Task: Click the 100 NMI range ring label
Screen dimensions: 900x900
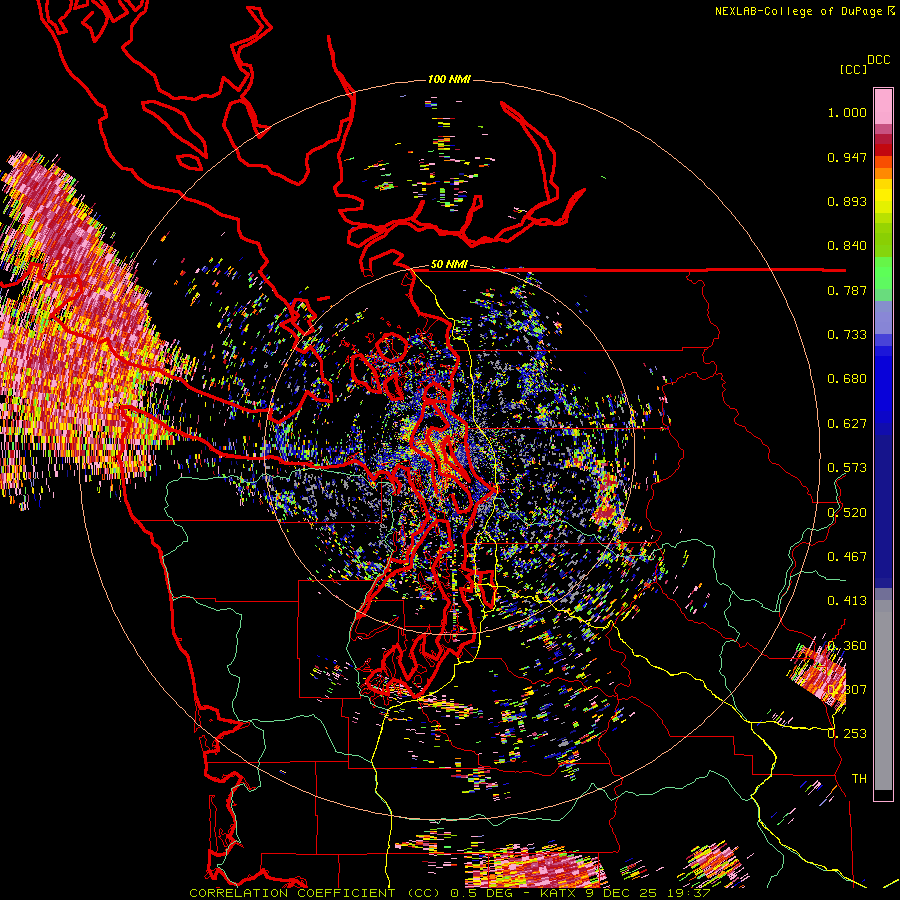Action: pos(449,79)
